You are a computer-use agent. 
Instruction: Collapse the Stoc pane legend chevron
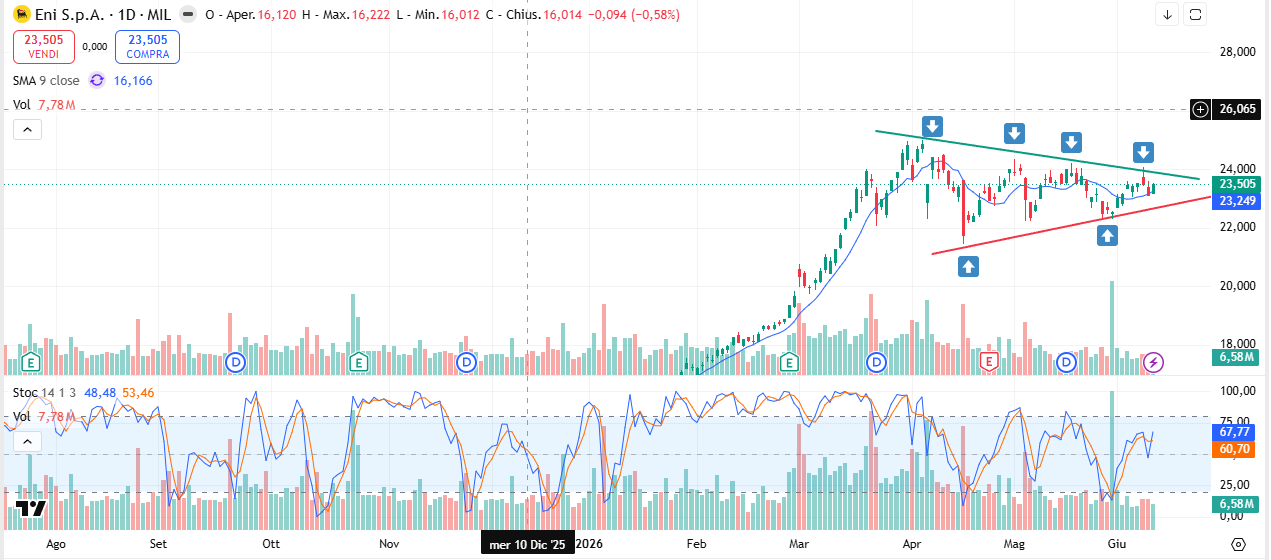(27, 441)
